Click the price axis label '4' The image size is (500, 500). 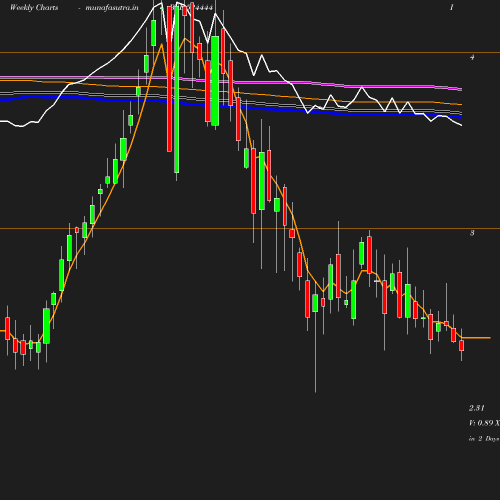click(x=472, y=57)
